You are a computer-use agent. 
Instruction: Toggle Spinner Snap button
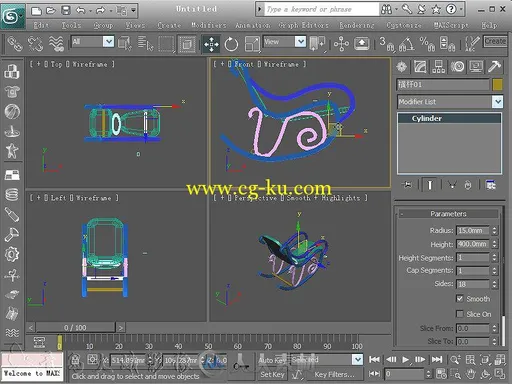click(447, 44)
